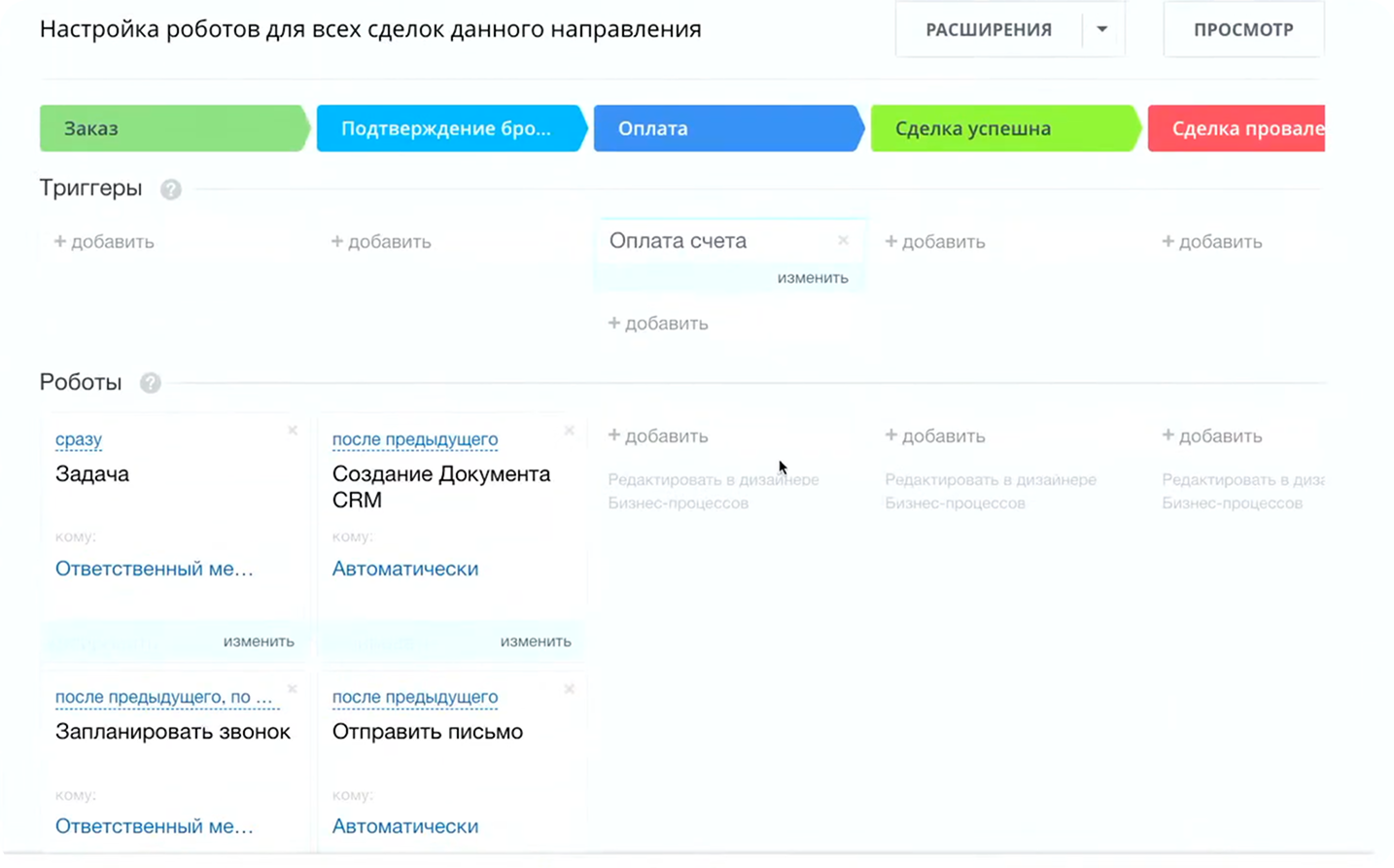Click Ответственный ме... under Задача robot
Image resolution: width=1394 pixels, height=868 pixels.
tap(155, 569)
